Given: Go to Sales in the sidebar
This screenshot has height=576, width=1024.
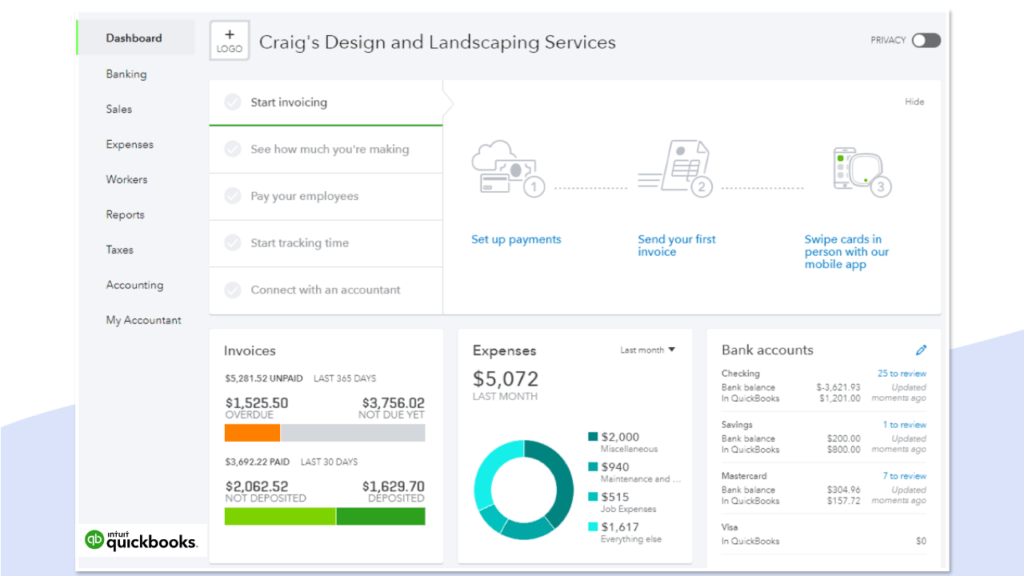Looking at the screenshot, I should (119, 109).
